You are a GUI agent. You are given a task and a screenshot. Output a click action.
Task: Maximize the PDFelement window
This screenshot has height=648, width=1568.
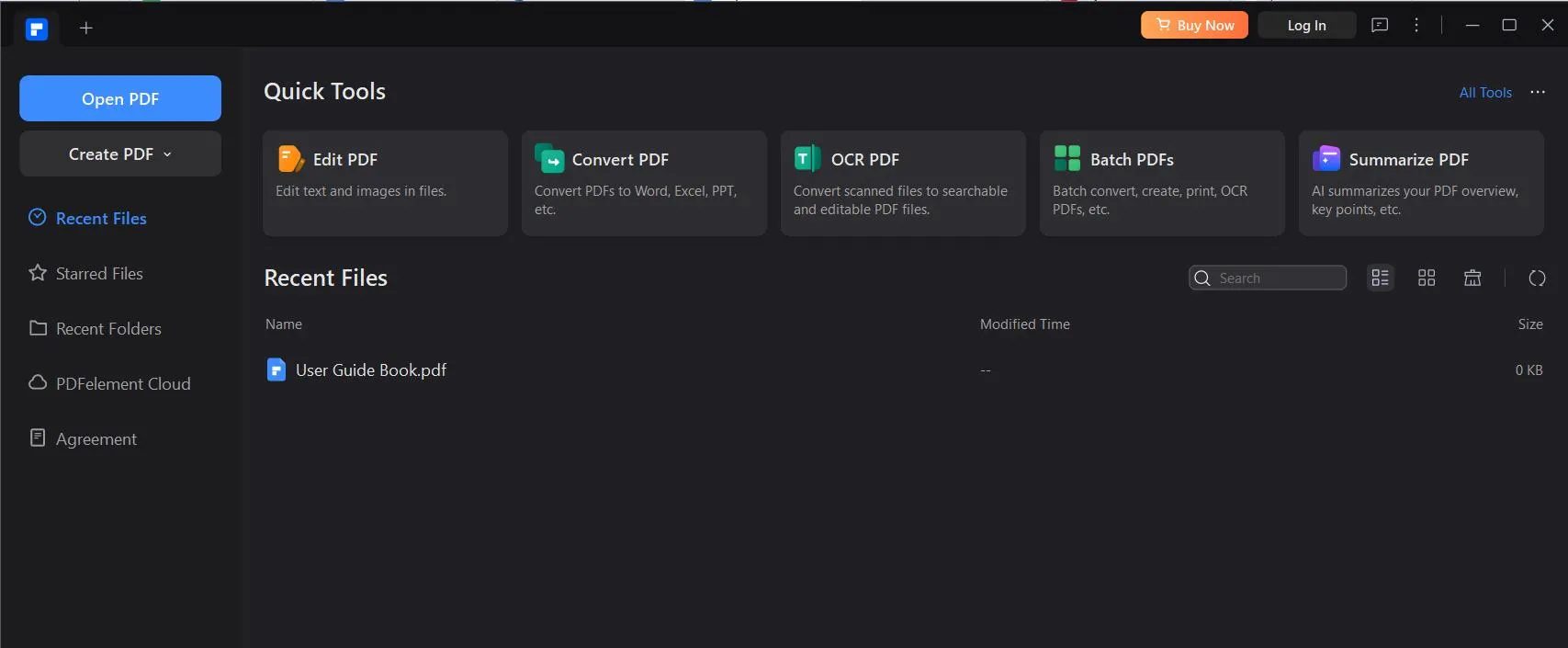(1509, 25)
